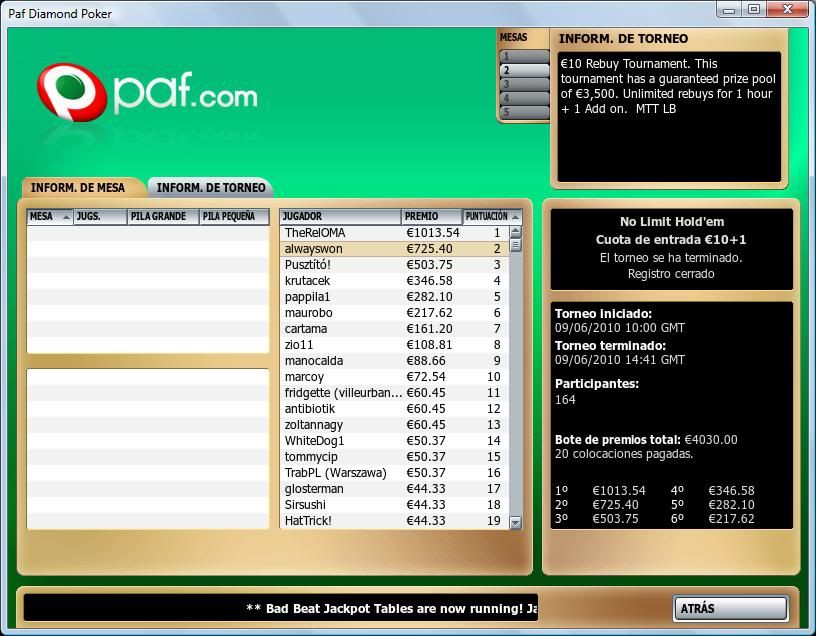Image resolution: width=816 pixels, height=636 pixels.
Task: Click the €72.54 prize for marcoy
Action: (x=426, y=377)
